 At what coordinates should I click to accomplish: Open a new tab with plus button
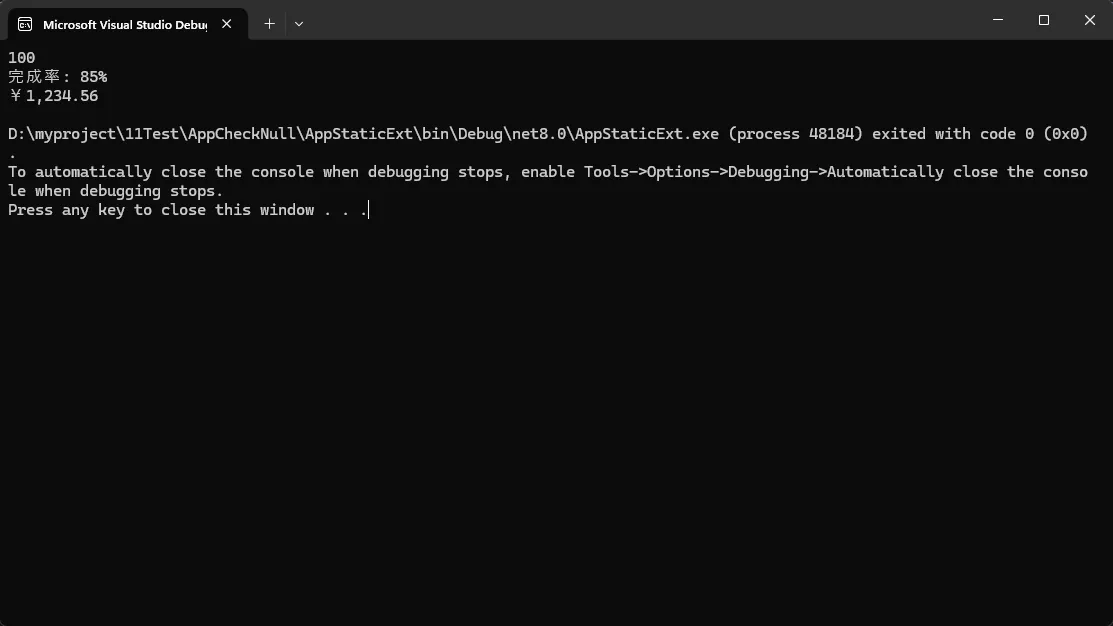click(x=269, y=24)
